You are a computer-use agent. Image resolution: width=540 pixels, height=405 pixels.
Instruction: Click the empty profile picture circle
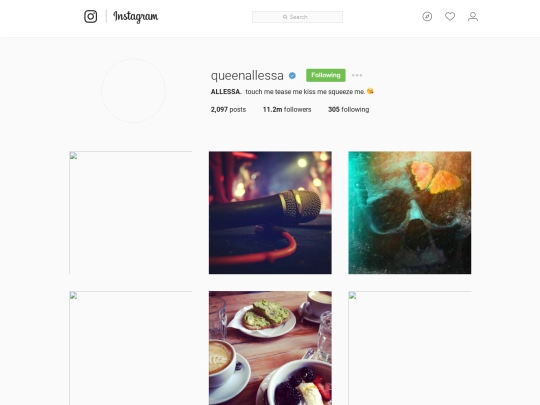pos(133,91)
